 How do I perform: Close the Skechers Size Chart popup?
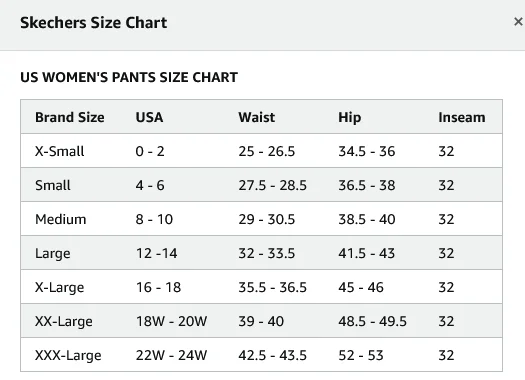518,22
